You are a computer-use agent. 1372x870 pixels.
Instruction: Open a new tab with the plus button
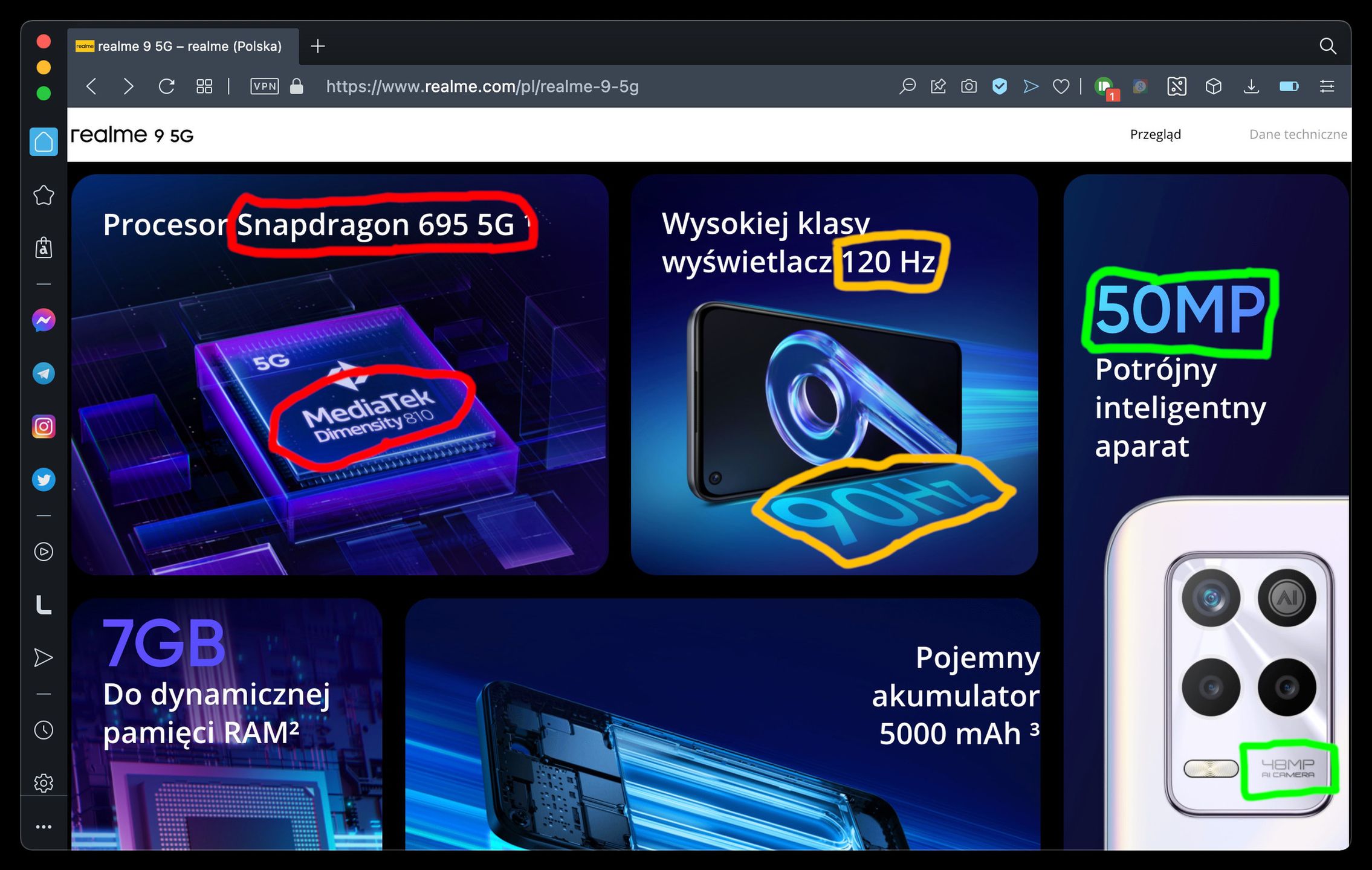click(x=317, y=46)
